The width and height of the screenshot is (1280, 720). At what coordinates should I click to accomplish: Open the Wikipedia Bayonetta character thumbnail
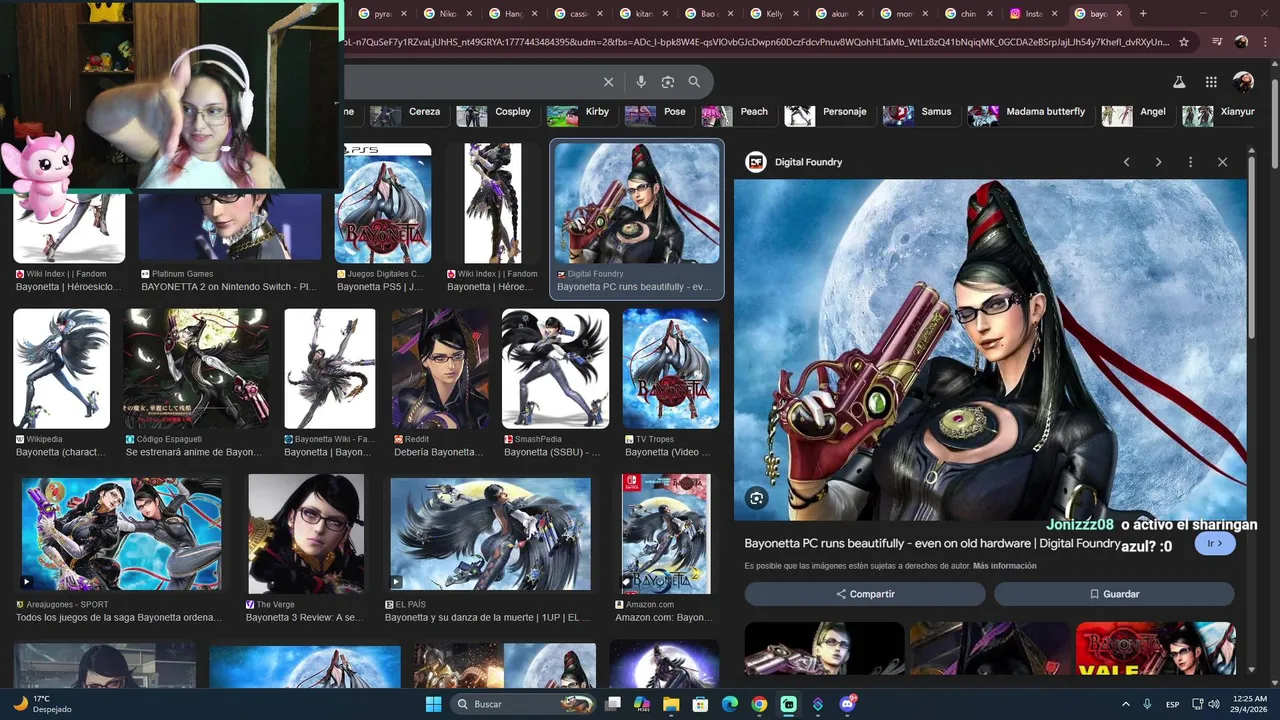click(x=61, y=369)
